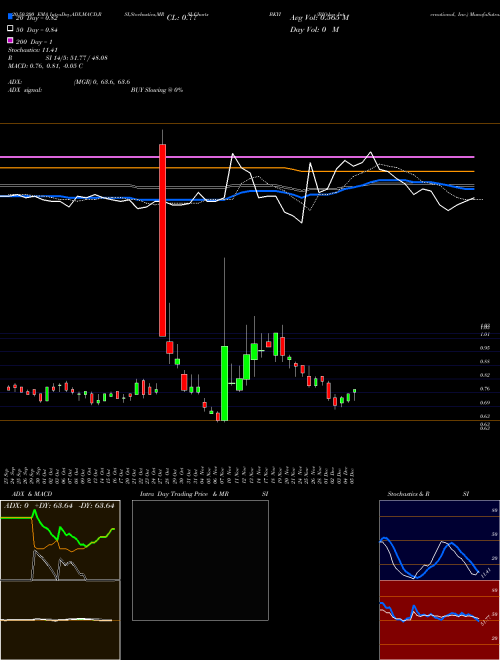Click the blue stochastics panel
The width and height of the screenshot is (500, 660).
coord(439,540)
